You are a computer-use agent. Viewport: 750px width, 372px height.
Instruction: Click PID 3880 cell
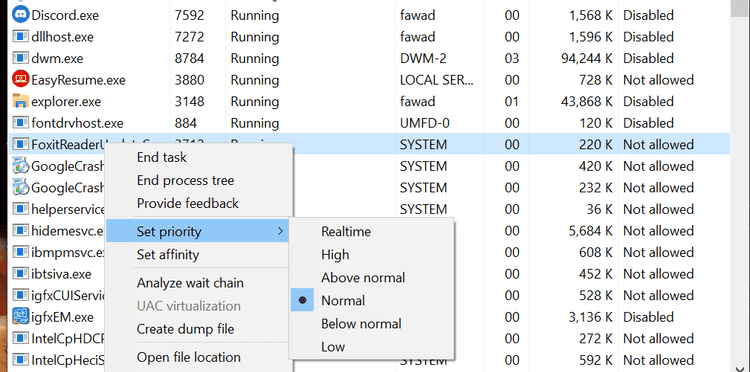[x=189, y=80]
